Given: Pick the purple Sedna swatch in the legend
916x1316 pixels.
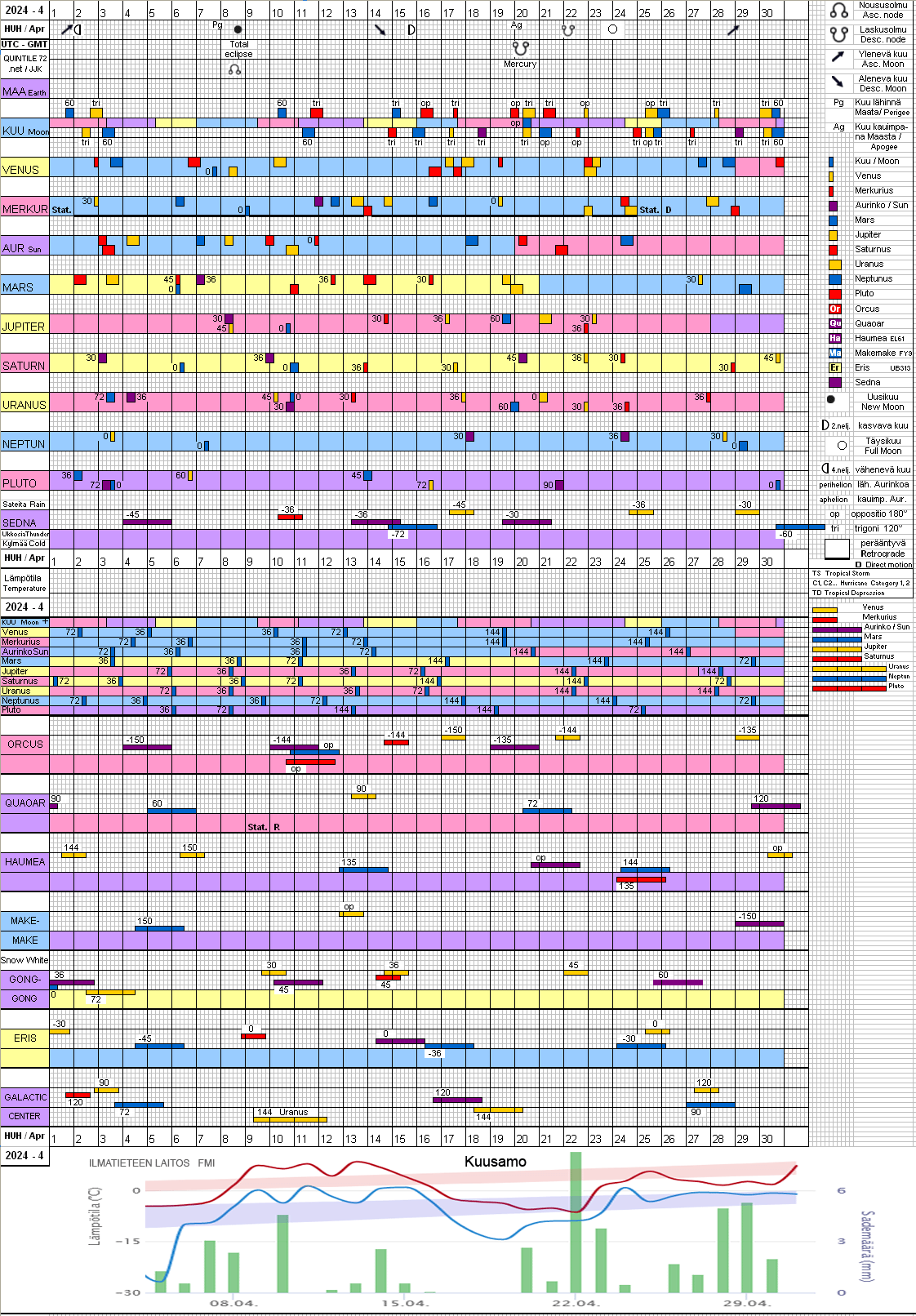Looking at the screenshot, I should tap(835, 382).
